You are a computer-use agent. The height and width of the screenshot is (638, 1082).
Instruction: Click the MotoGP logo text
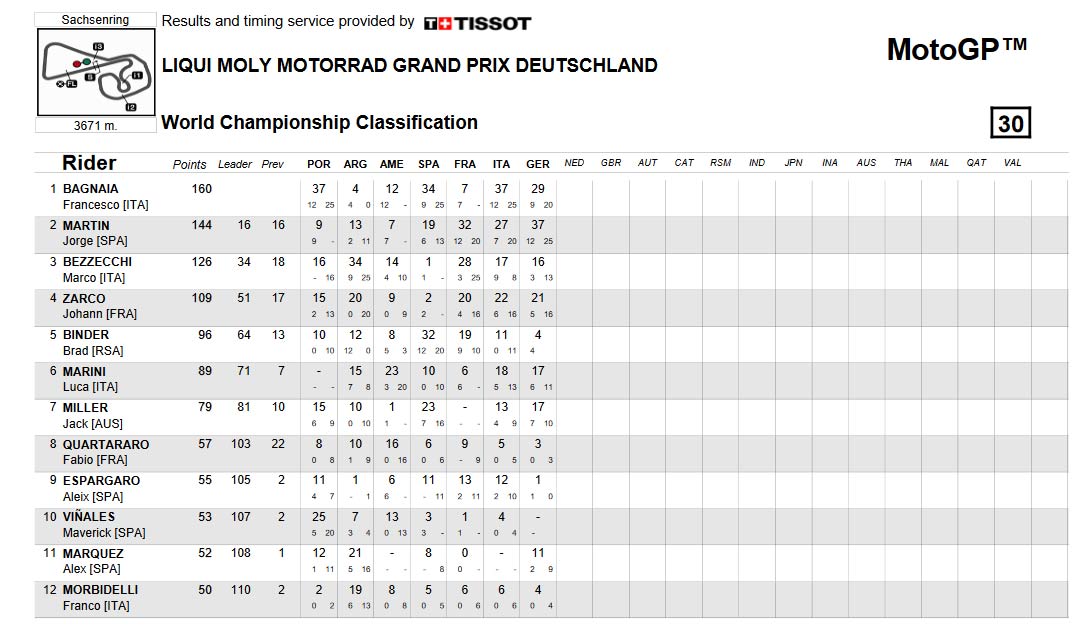[x=956, y=49]
